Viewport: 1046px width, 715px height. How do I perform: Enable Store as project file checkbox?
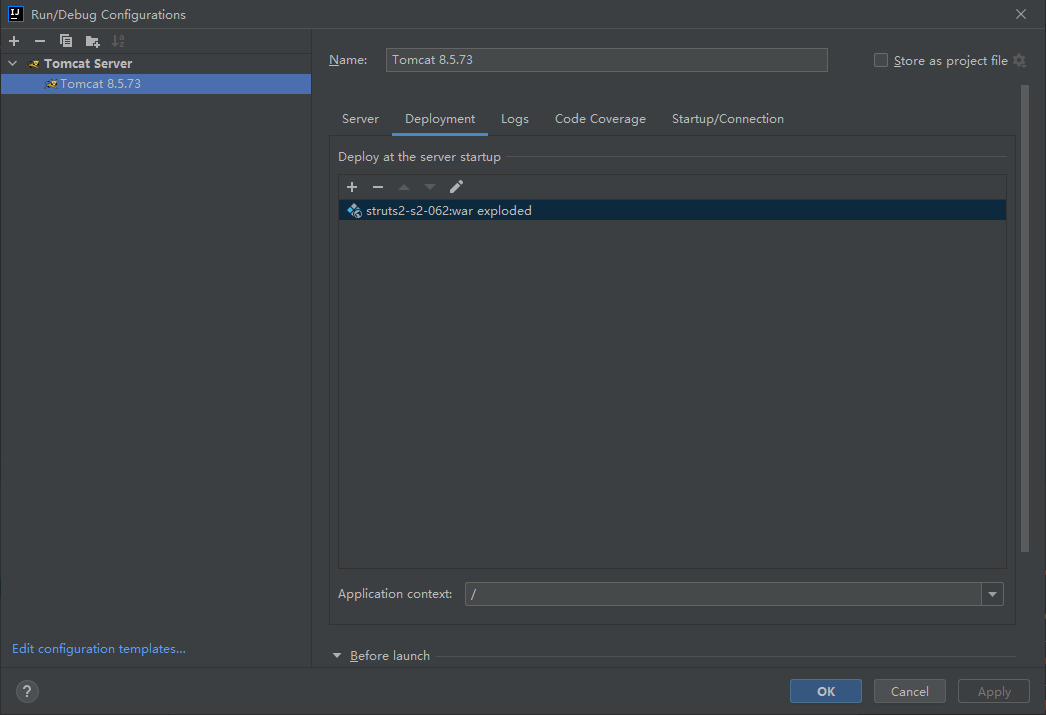(881, 60)
